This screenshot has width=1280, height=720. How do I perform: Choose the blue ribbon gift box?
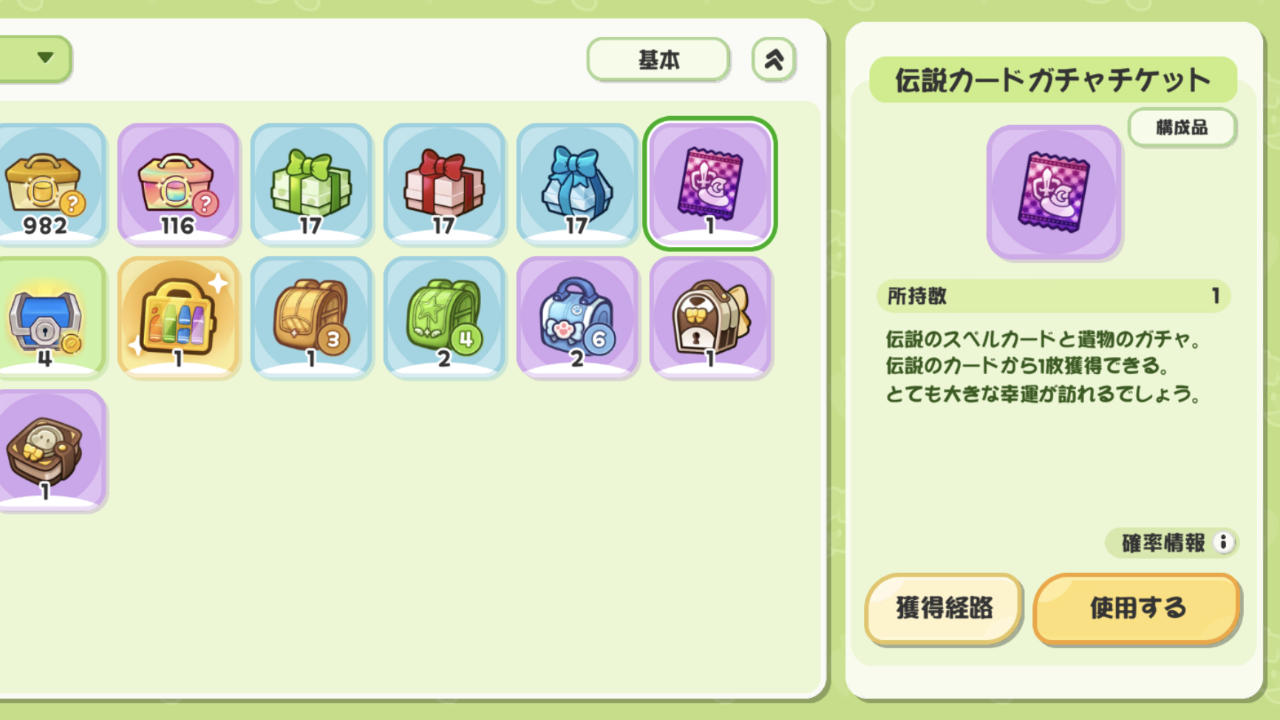[x=577, y=184]
